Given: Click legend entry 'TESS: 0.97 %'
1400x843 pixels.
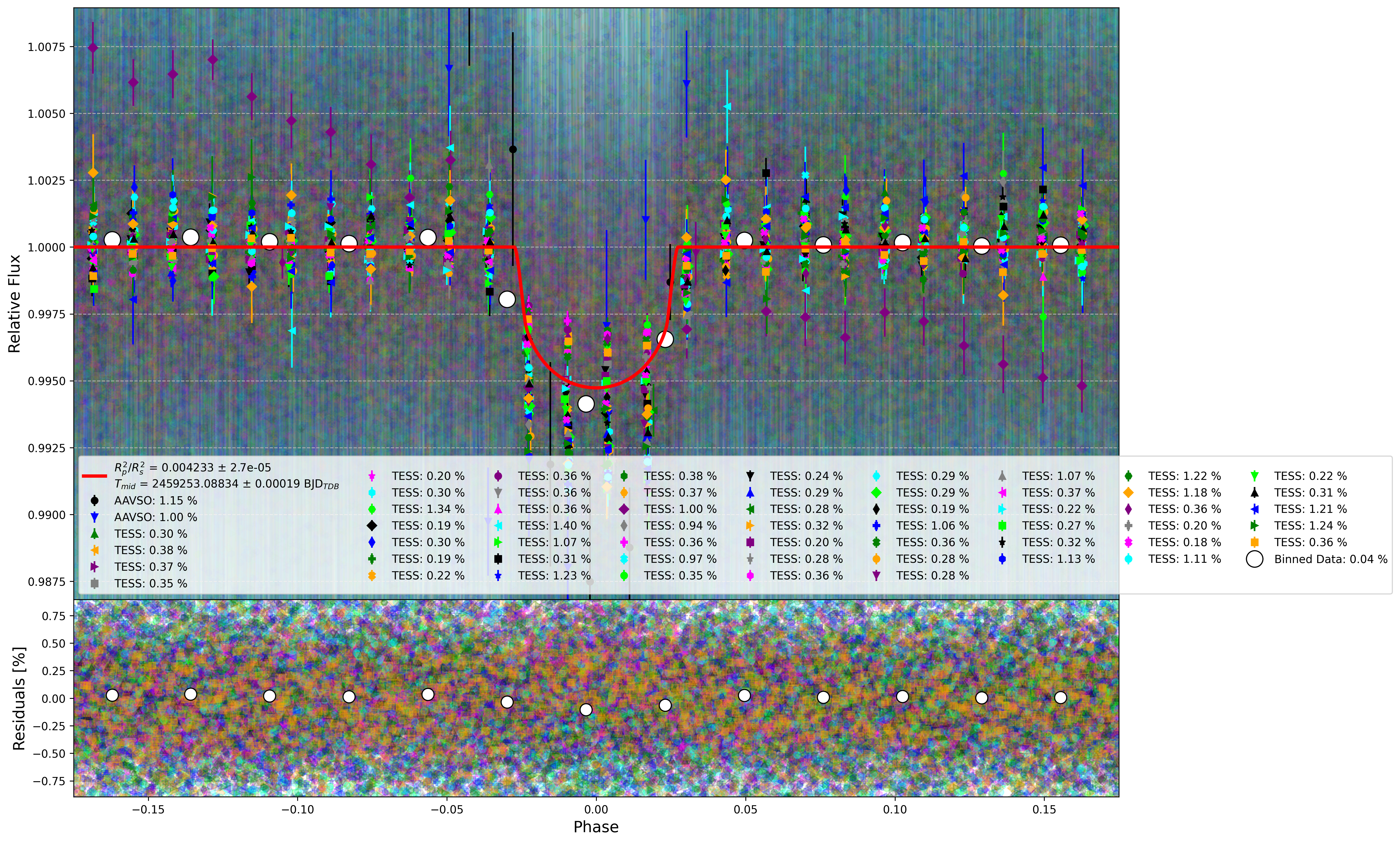Looking at the screenshot, I should [680, 560].
